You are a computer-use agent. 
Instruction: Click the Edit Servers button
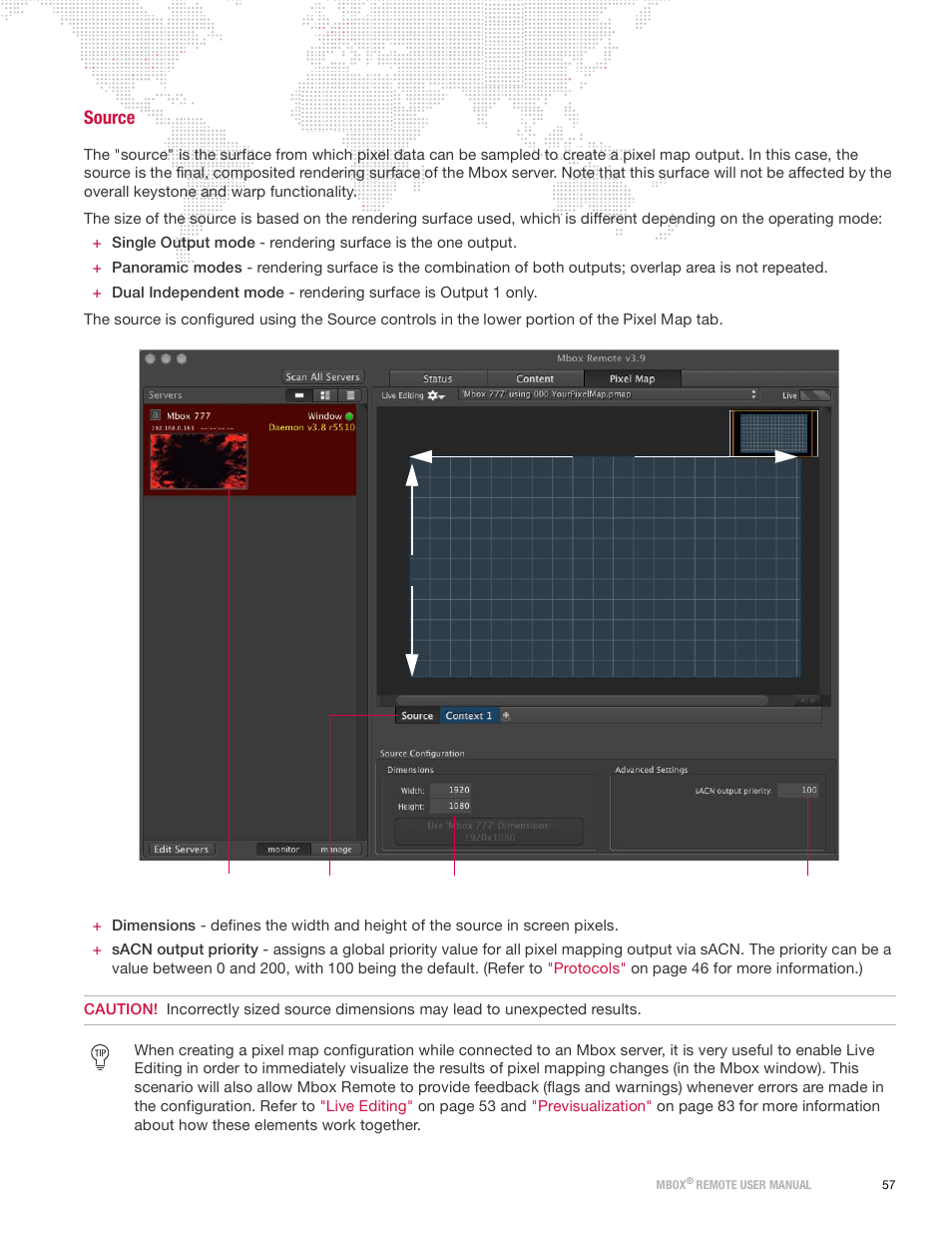click(x=181, y=850)
